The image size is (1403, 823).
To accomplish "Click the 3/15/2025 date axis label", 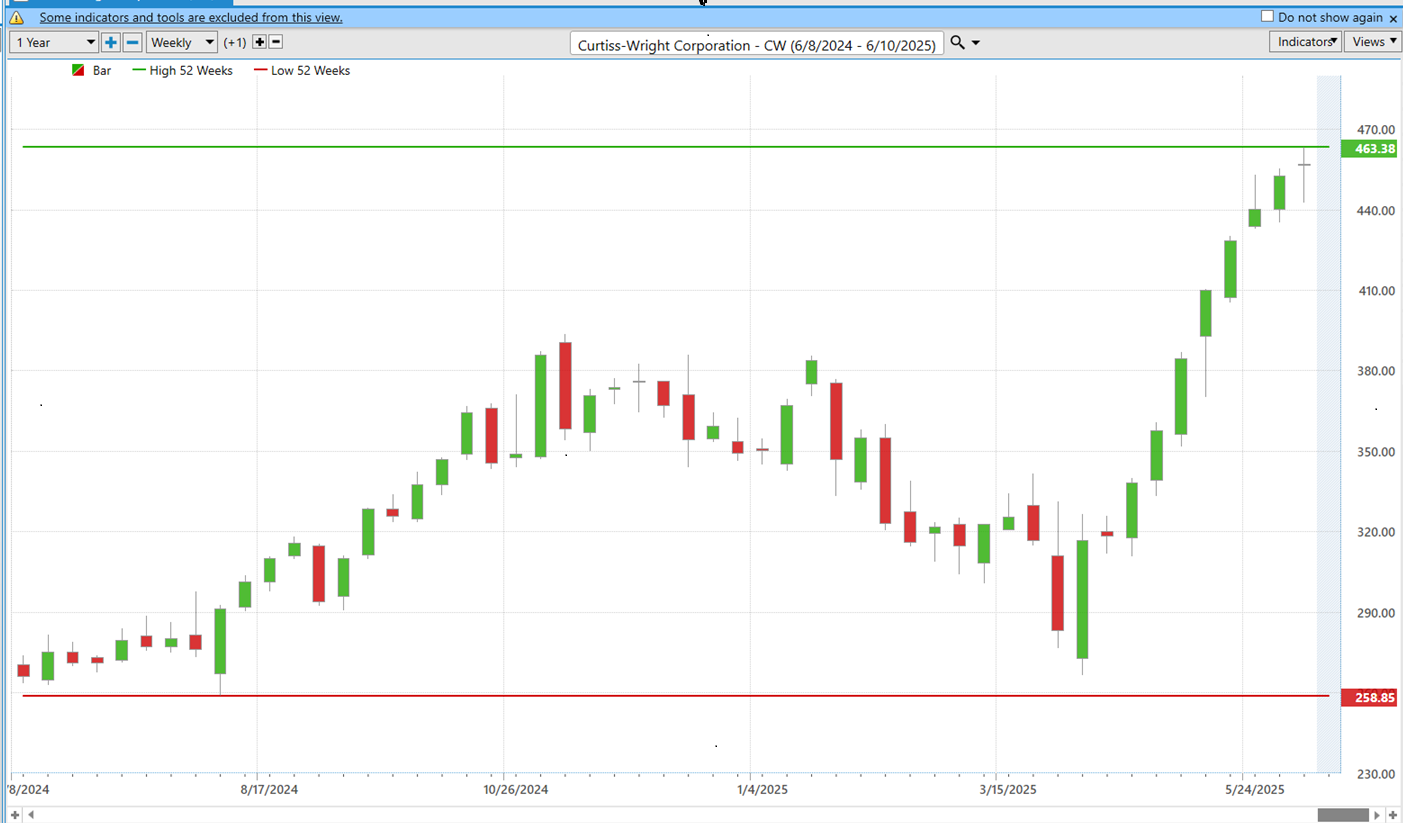I will point(1007,789).
